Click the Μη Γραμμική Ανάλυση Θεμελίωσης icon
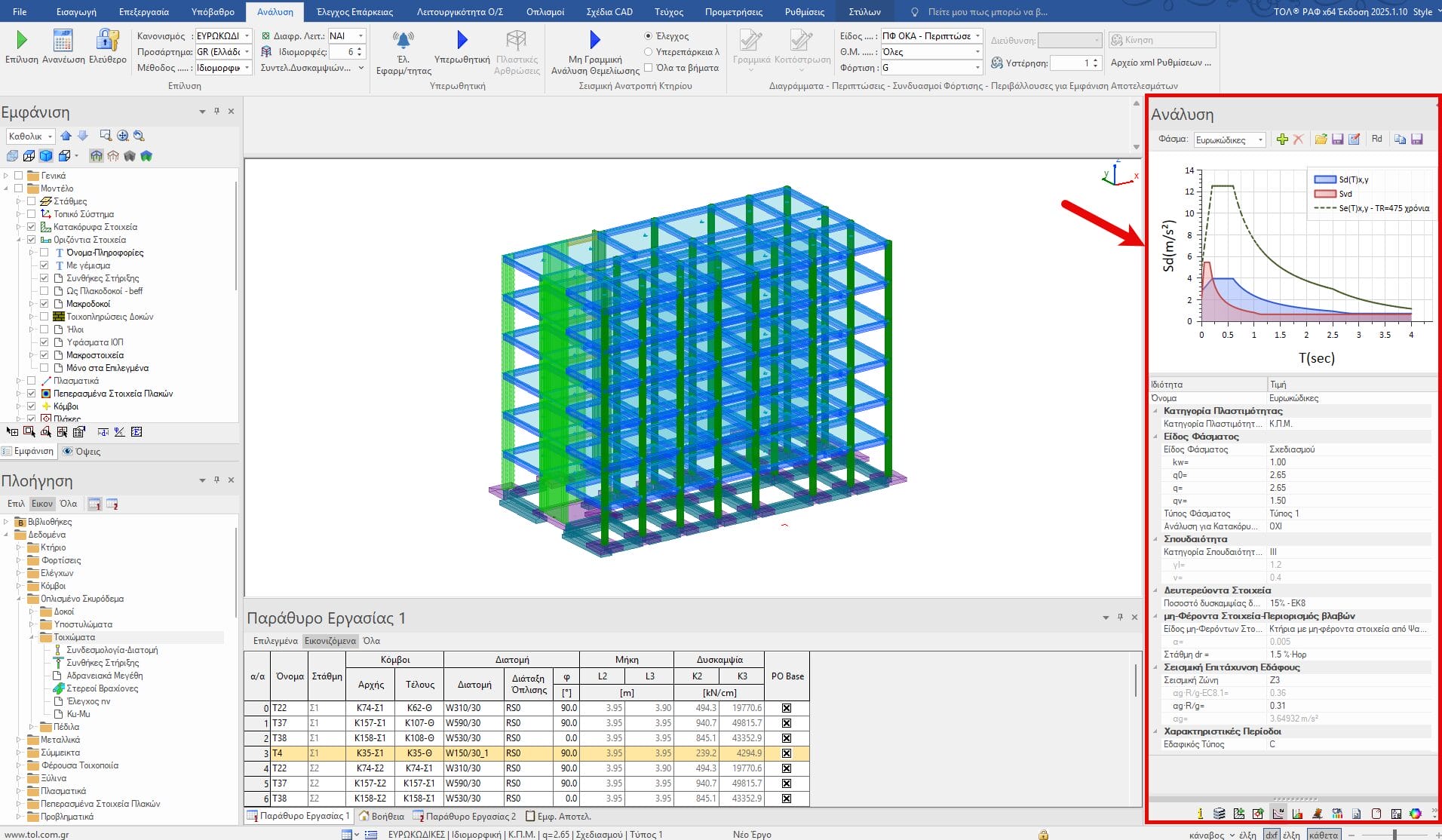Image resolution: width=1442 pixels, height=840 pixels. [x=594, y=40]
